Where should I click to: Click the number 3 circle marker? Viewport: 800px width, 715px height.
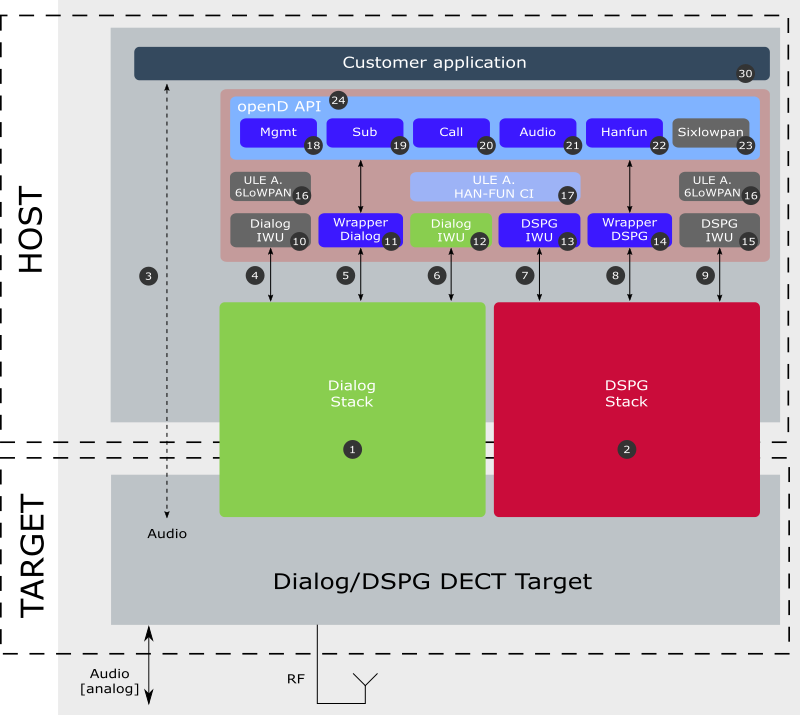tap(148, 276)
